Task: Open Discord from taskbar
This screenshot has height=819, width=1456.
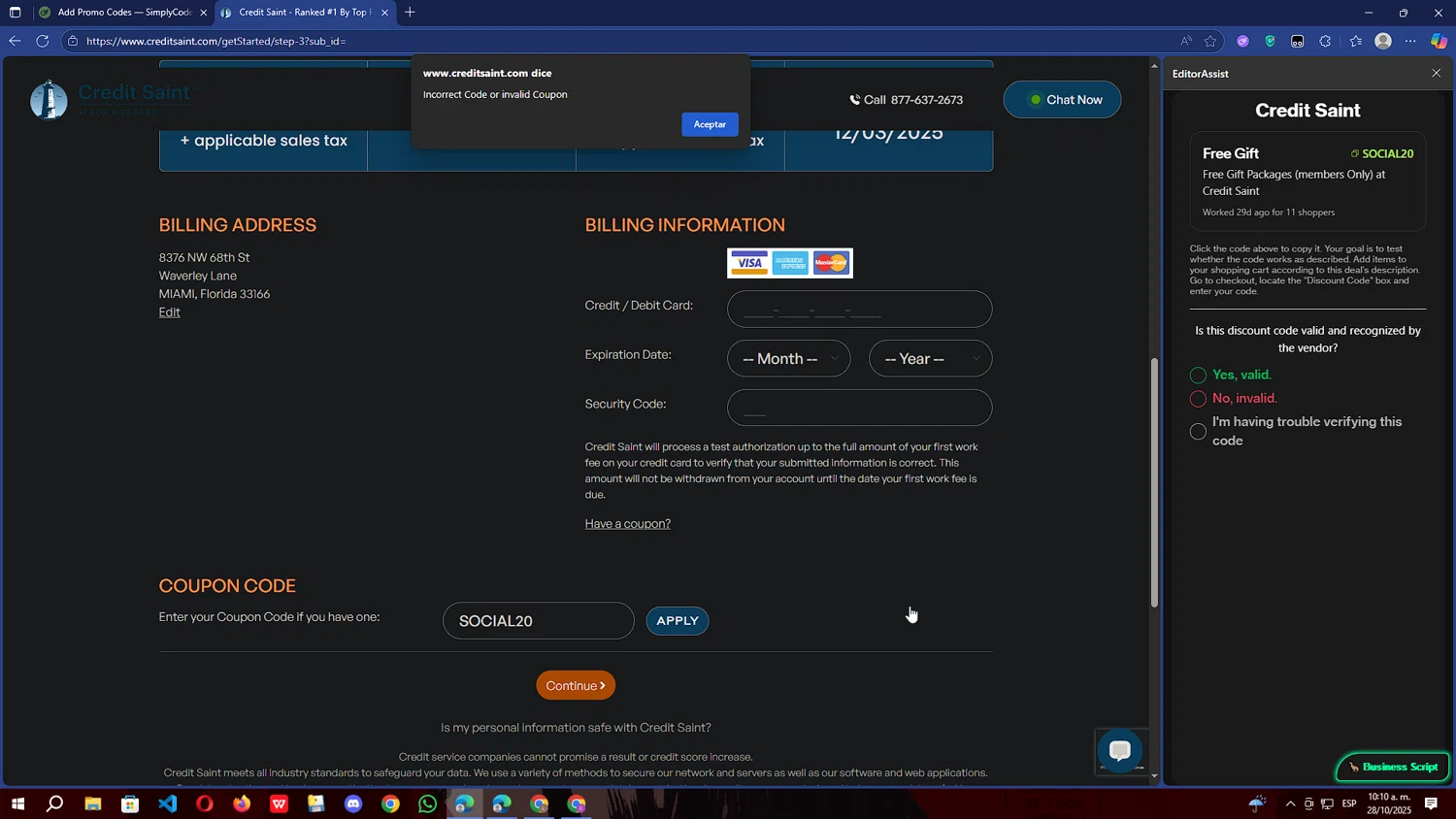Action: [353, 804]
